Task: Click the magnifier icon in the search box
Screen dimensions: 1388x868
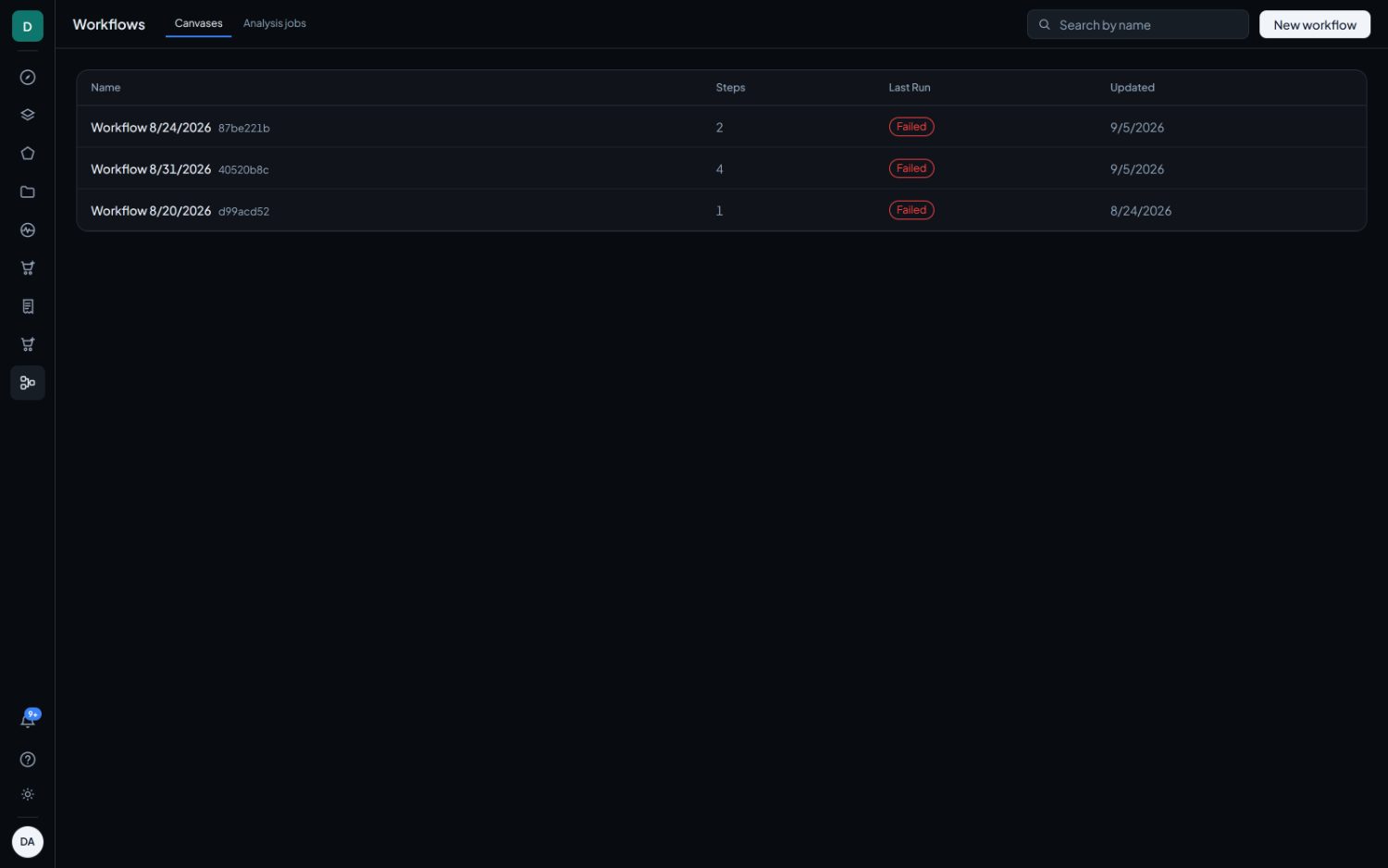Action: [x=1045, y=25]
